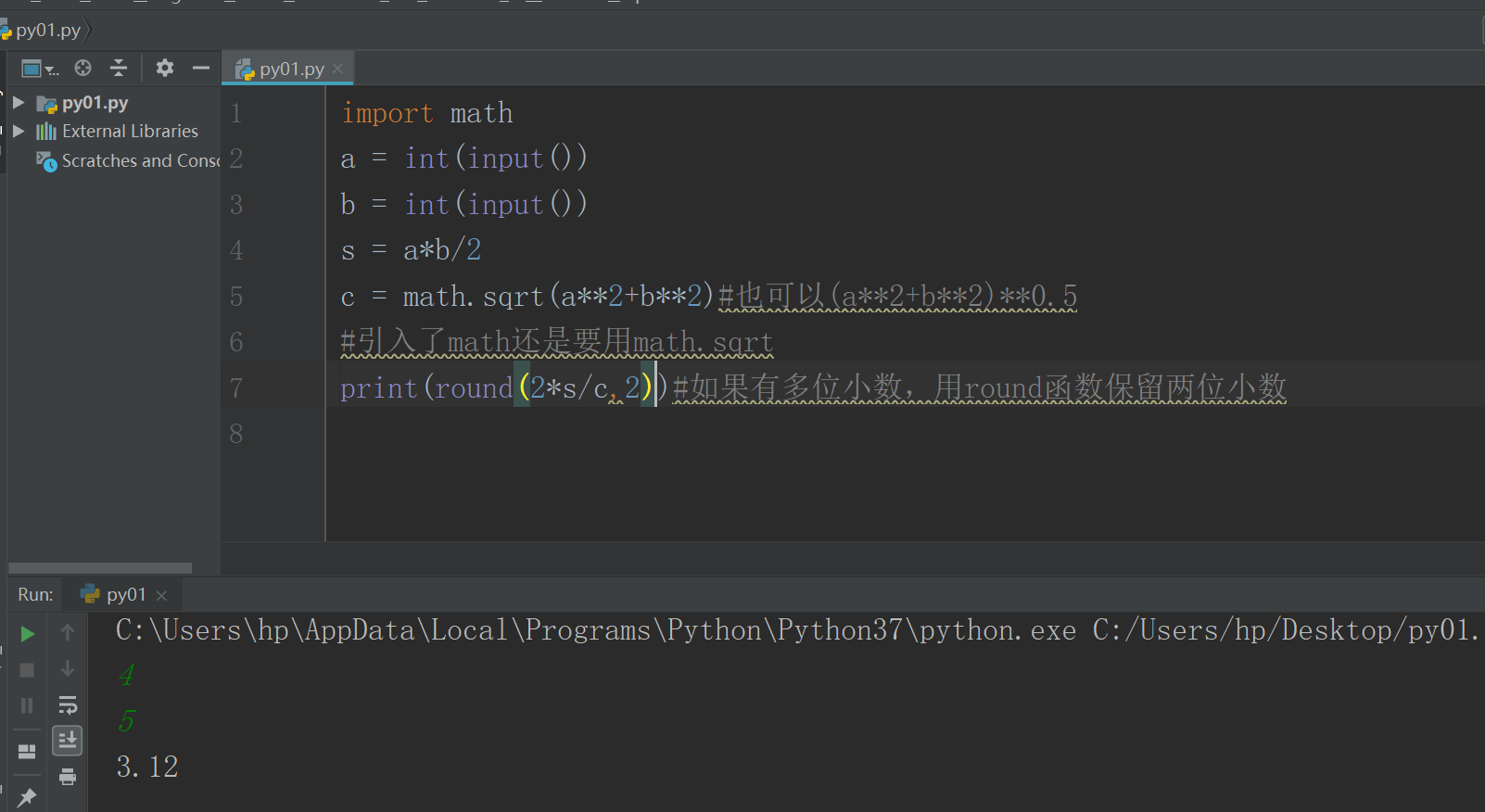
Task: Click the round function comment on line 7
Action: [x=980, y=387]
